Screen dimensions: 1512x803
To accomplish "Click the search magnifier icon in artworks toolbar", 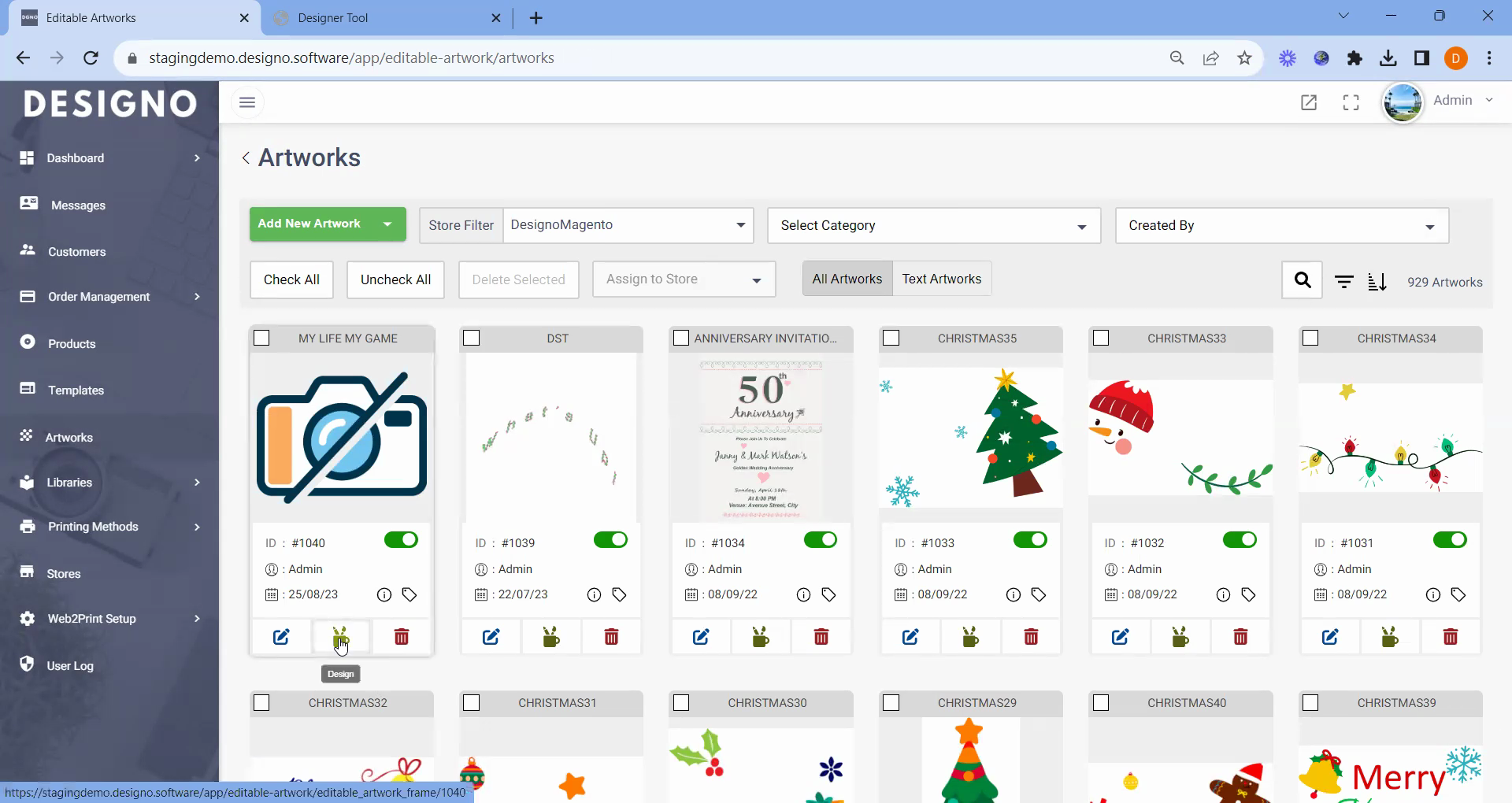I will pos(1303,280).
